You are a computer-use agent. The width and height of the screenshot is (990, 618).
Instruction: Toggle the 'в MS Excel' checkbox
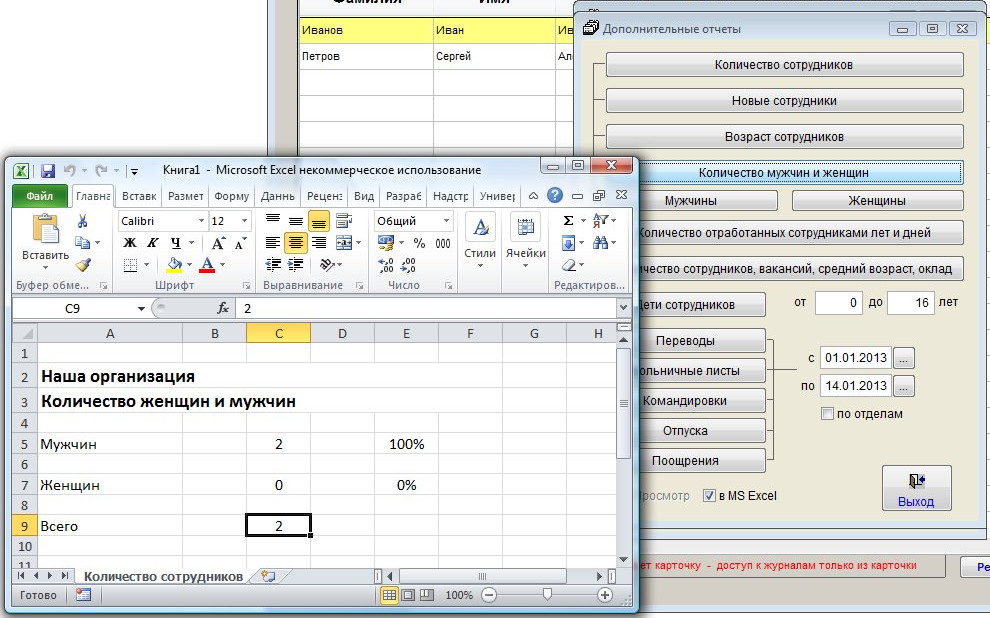[x=709, y=496]
